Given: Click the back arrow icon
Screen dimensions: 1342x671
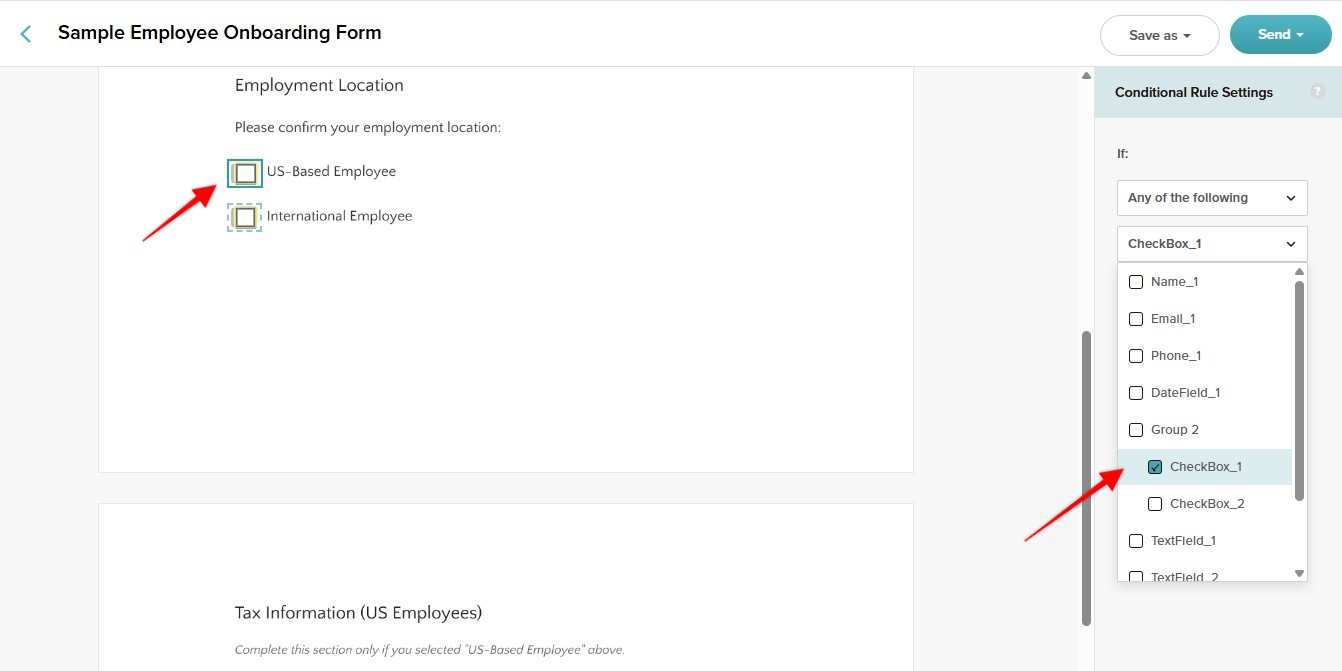Looking at the screenshot, I should [26, 34].
